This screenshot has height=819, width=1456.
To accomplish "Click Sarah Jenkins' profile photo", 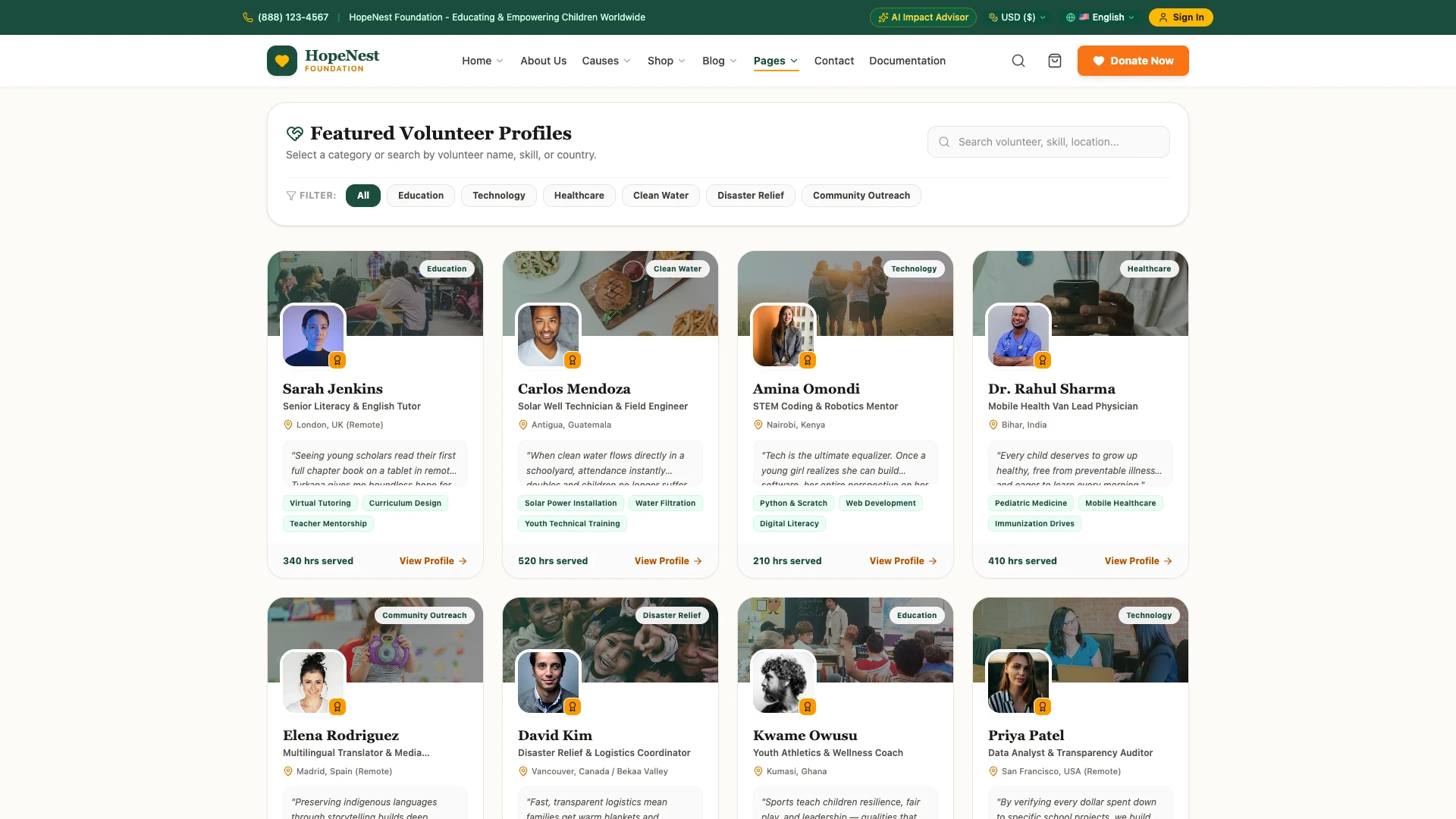I will 313,336.
